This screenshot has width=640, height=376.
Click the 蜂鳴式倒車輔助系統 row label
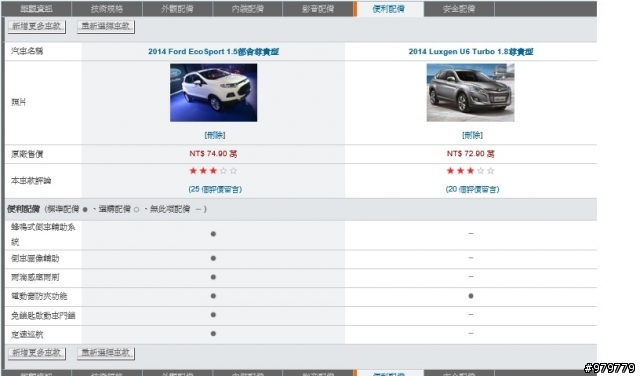(x=43, y=235)
